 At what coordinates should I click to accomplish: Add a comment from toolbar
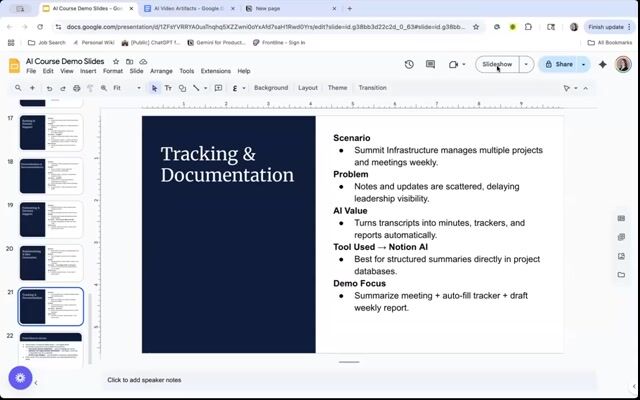(218, 88)
